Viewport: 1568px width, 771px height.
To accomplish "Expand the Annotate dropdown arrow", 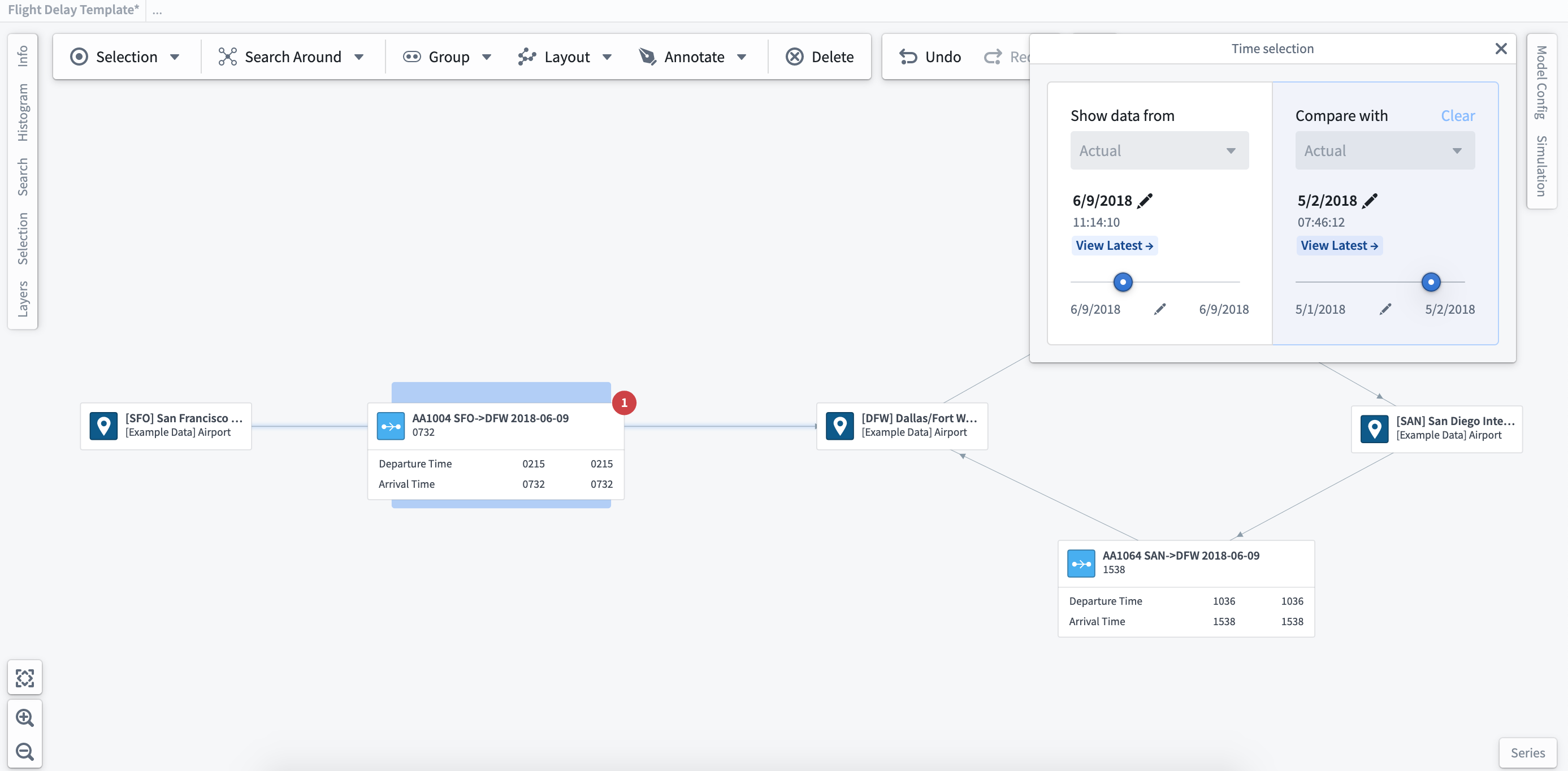I will coord(742,57).
